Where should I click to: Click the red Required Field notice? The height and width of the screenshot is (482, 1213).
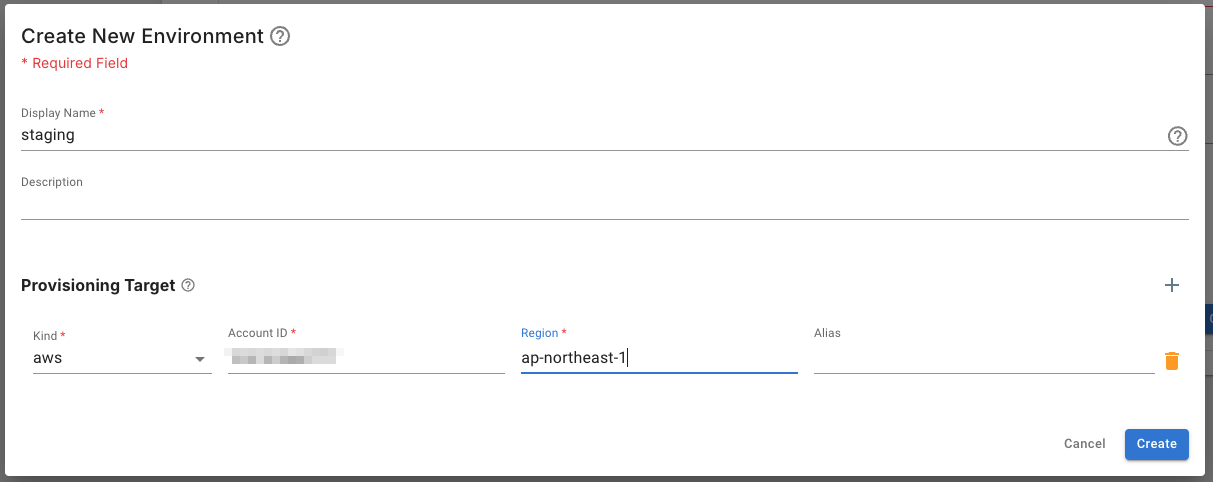tap(75, 63)
